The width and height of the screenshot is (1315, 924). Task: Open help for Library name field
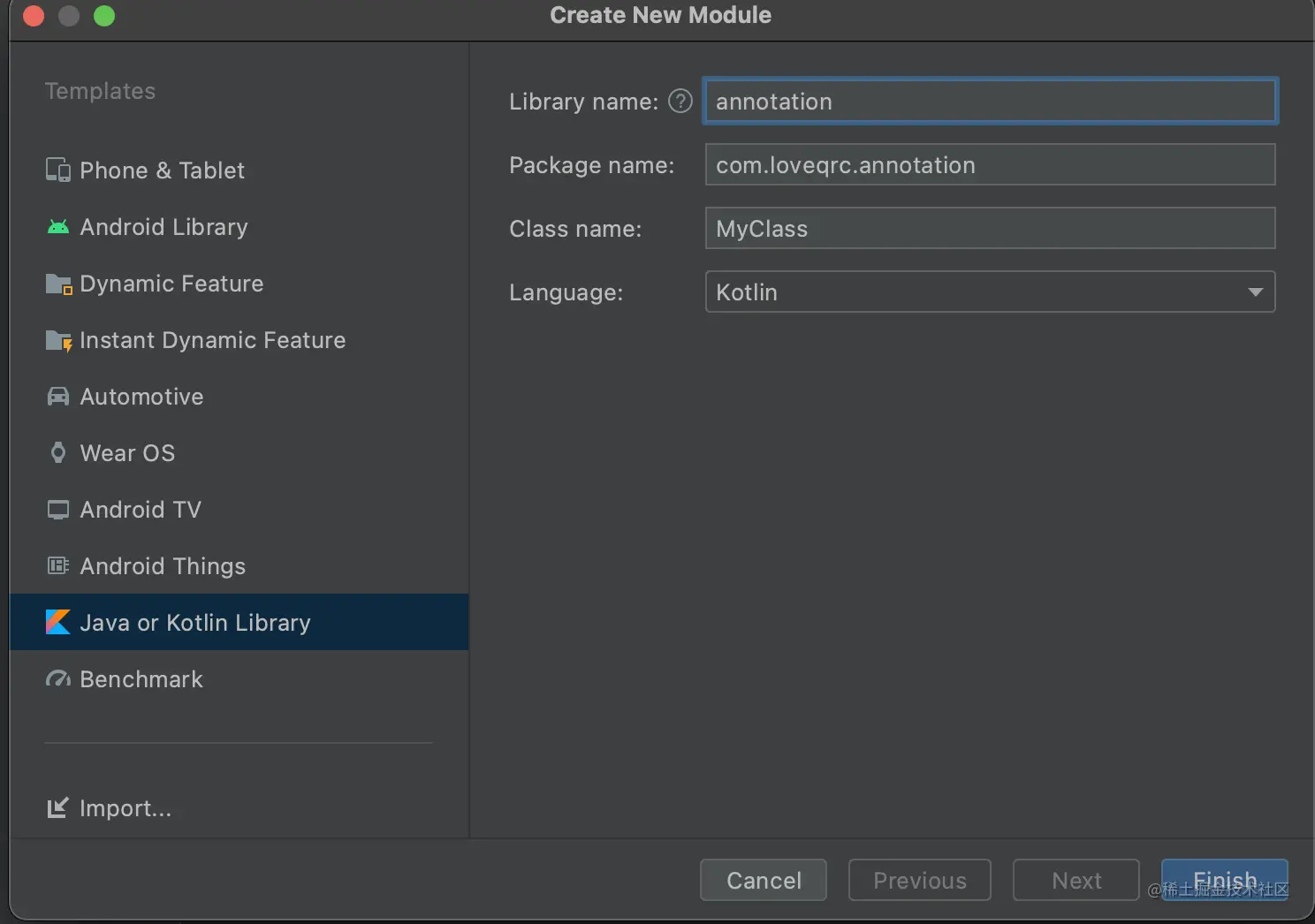click(680, 102)
